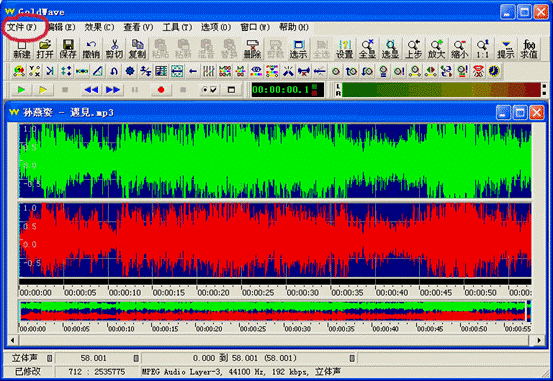Open the 帮助(H) menu
553x381 pixels.
tap(293, 27)
